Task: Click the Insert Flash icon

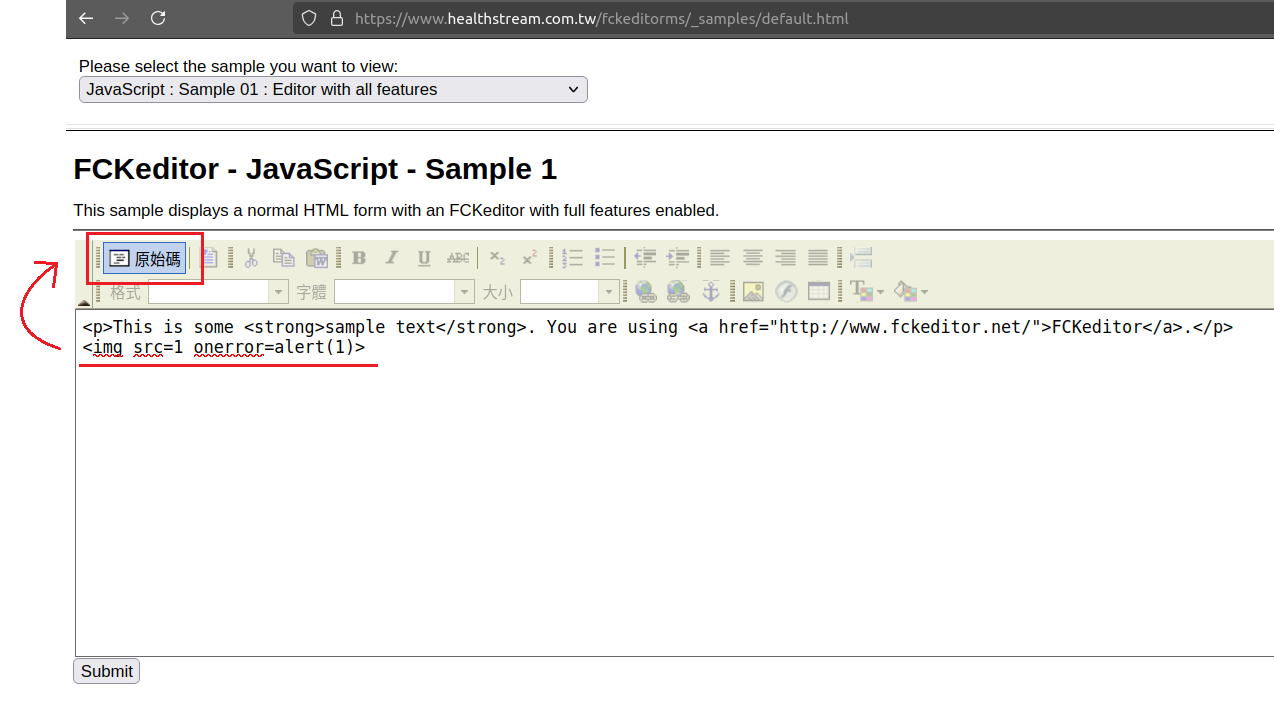Action: pyautogui.click(x=786, y=291)
